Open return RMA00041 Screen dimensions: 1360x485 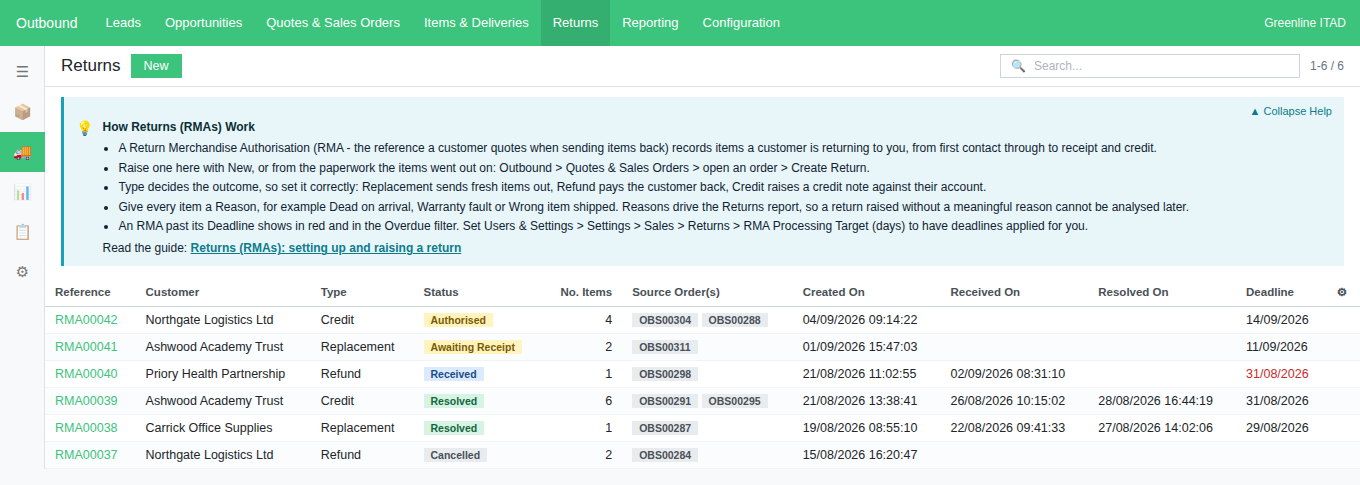pyautogui.click(x=86, y=347)
